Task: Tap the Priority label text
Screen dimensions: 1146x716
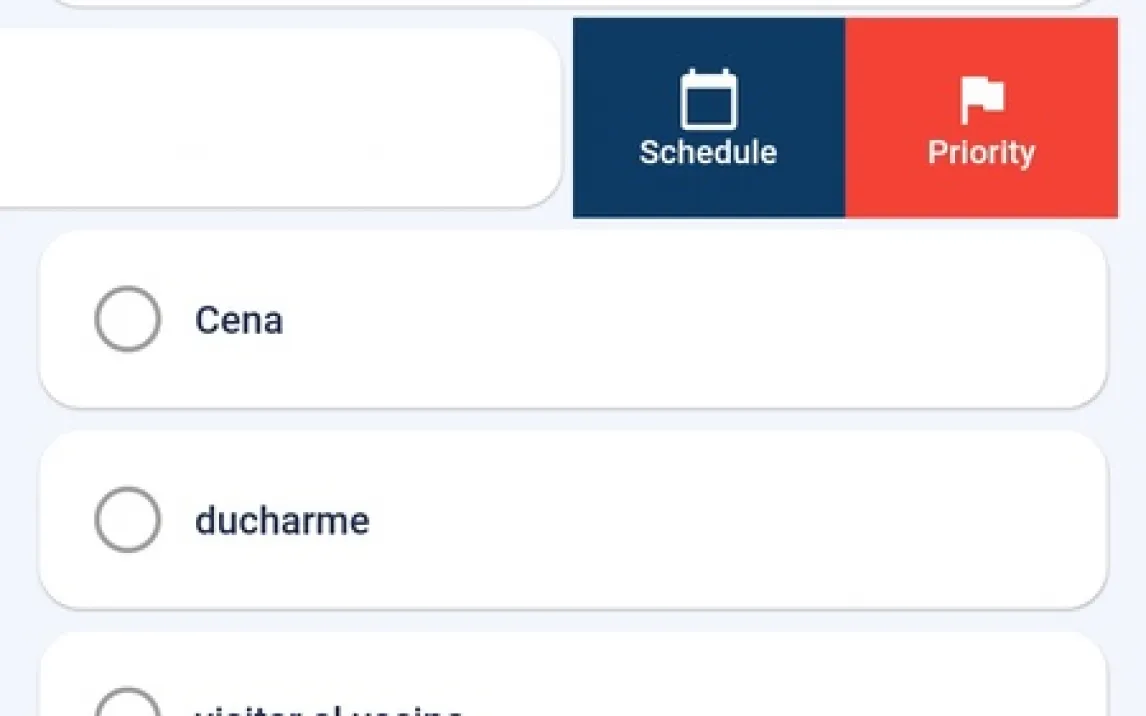Action: point(981,153)
